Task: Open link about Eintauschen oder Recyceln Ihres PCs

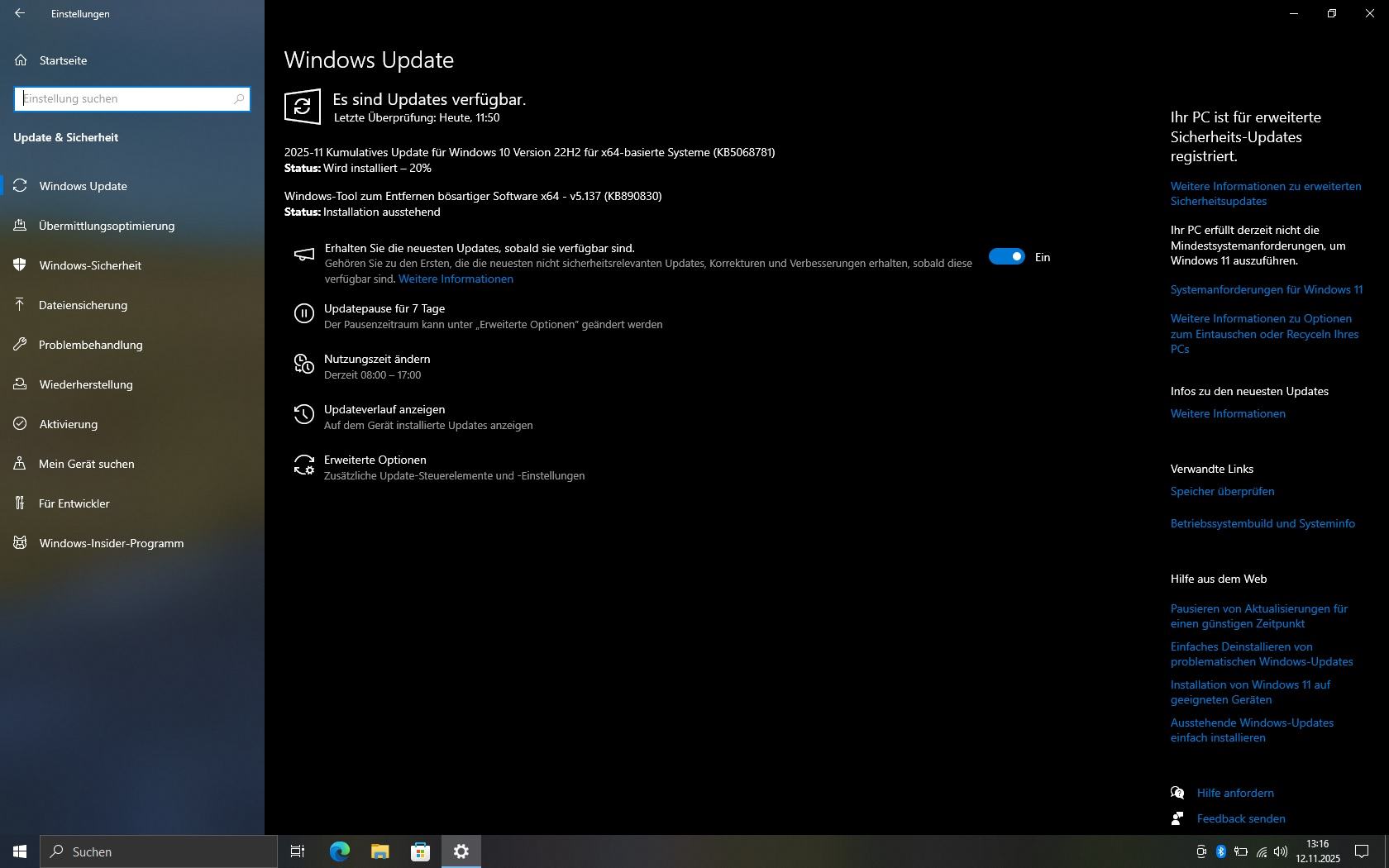Action: pos(1265,334)
